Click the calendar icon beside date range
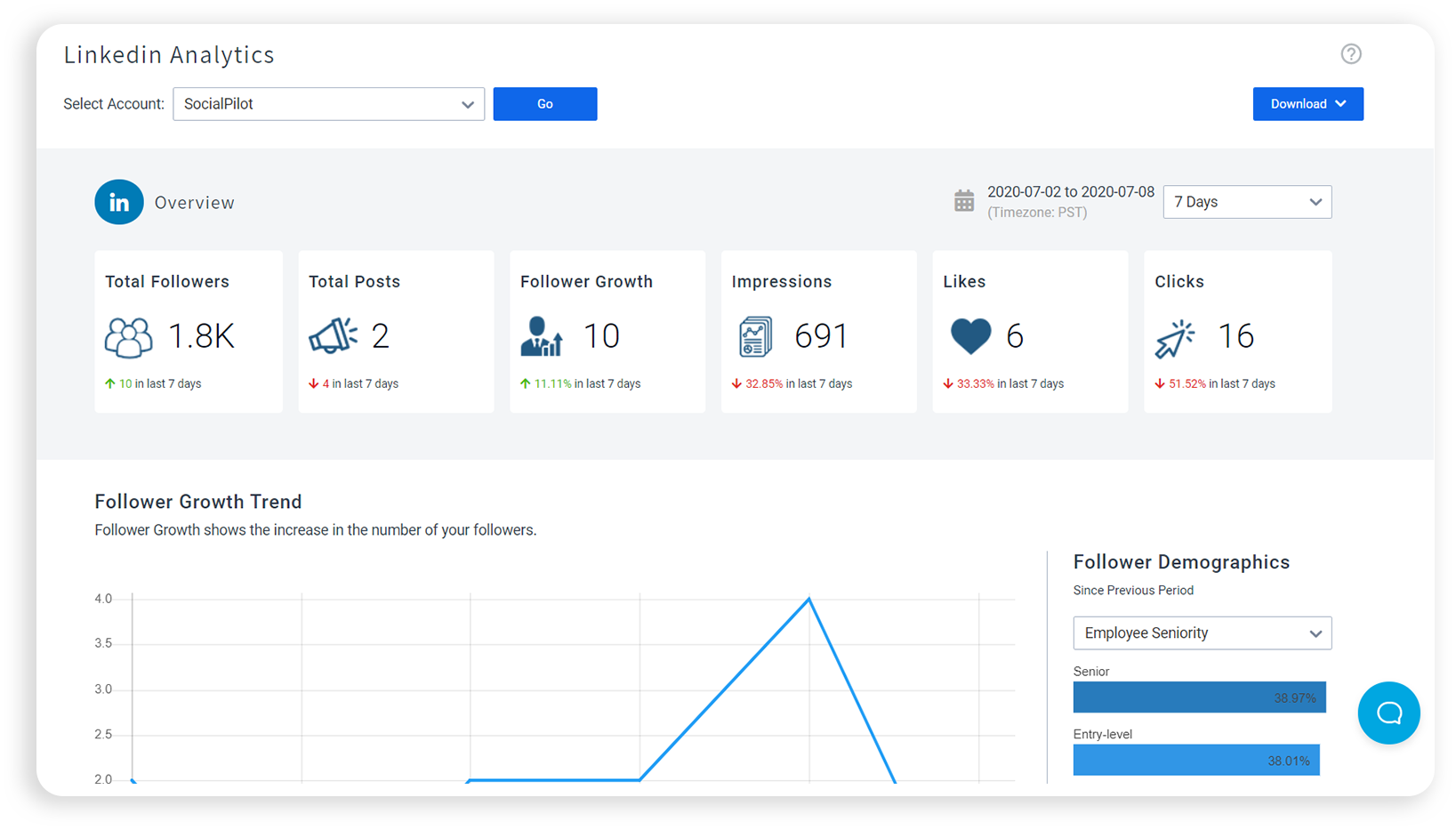1456x830 pixels. [964, 201]
